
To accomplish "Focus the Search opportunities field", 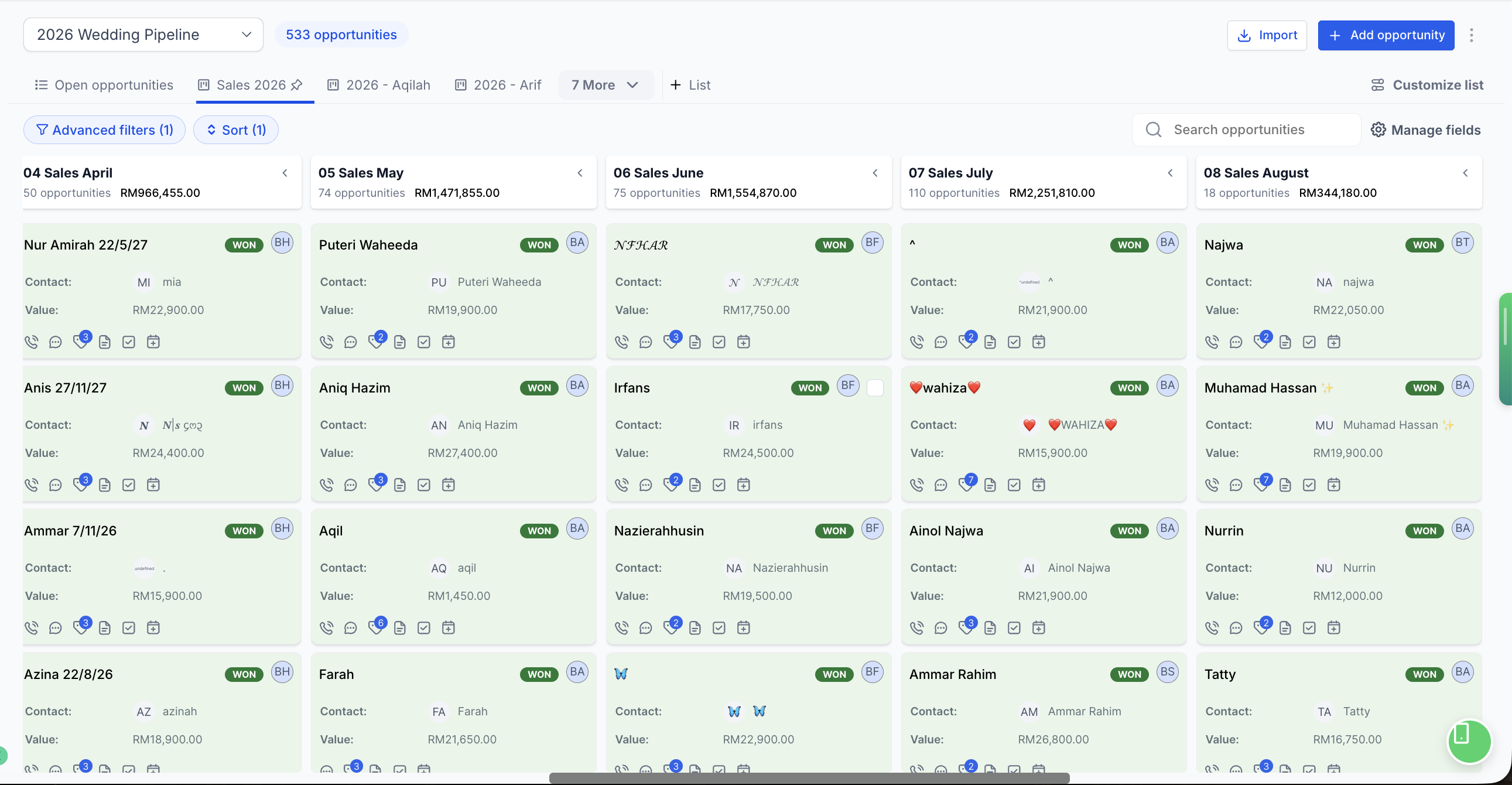I will pos(1247,129).
